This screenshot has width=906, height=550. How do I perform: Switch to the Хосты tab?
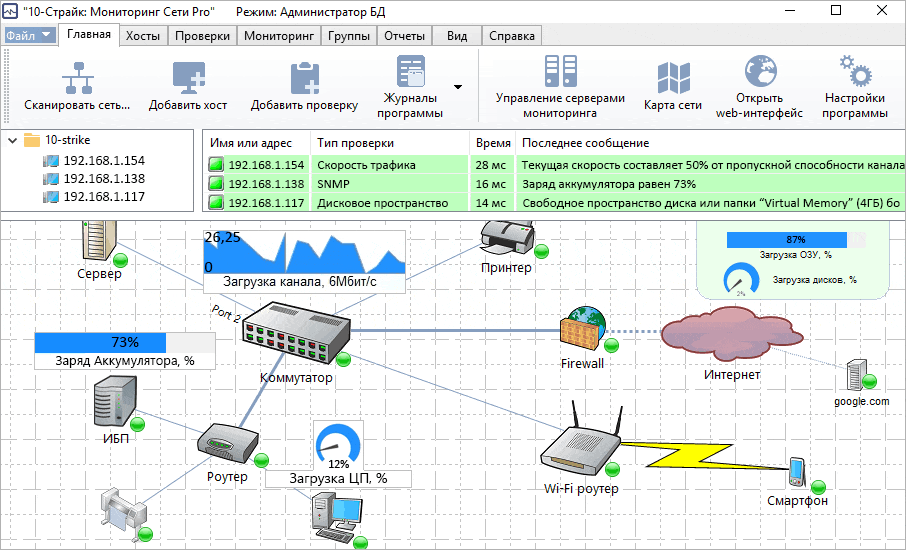(x=143, y=36)
